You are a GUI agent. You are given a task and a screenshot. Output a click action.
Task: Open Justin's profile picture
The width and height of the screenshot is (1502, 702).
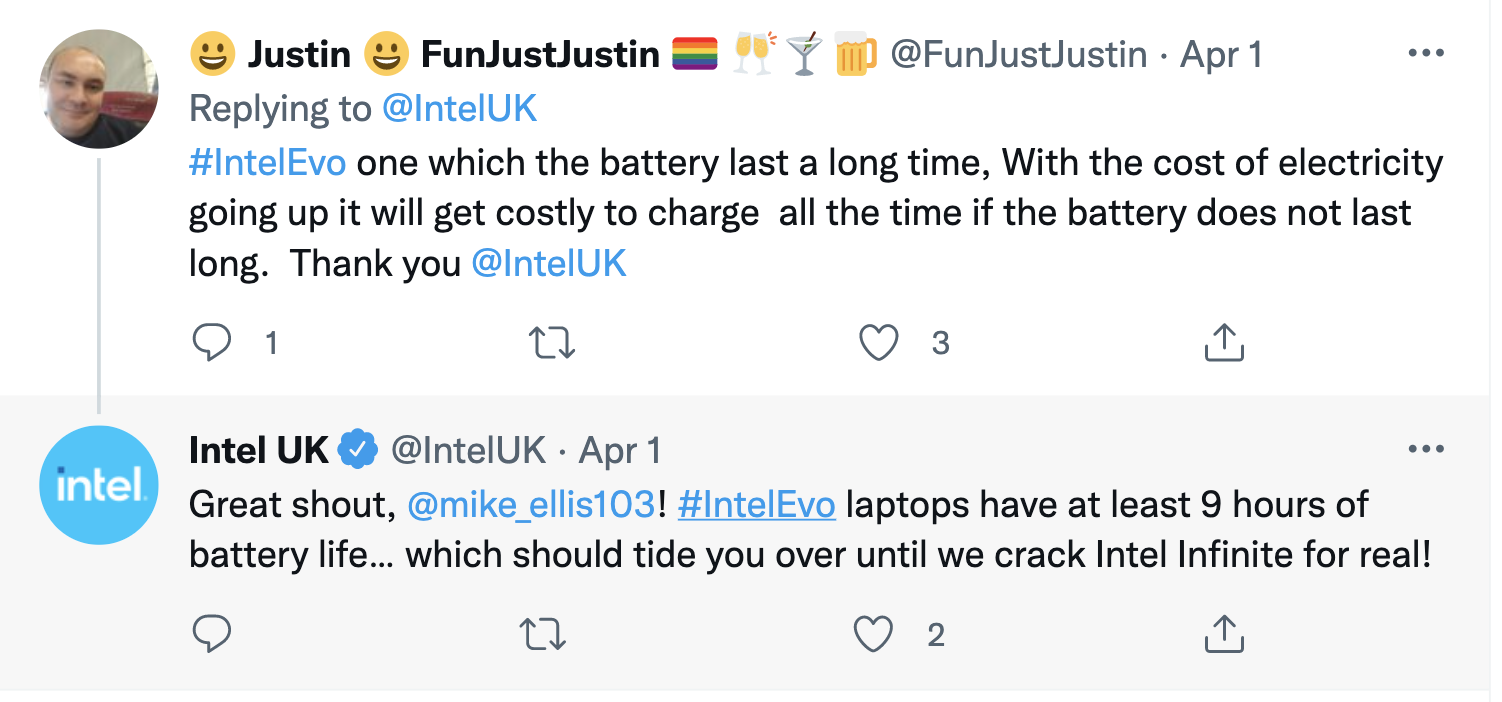pyautogui.click(x=98, y=89)
